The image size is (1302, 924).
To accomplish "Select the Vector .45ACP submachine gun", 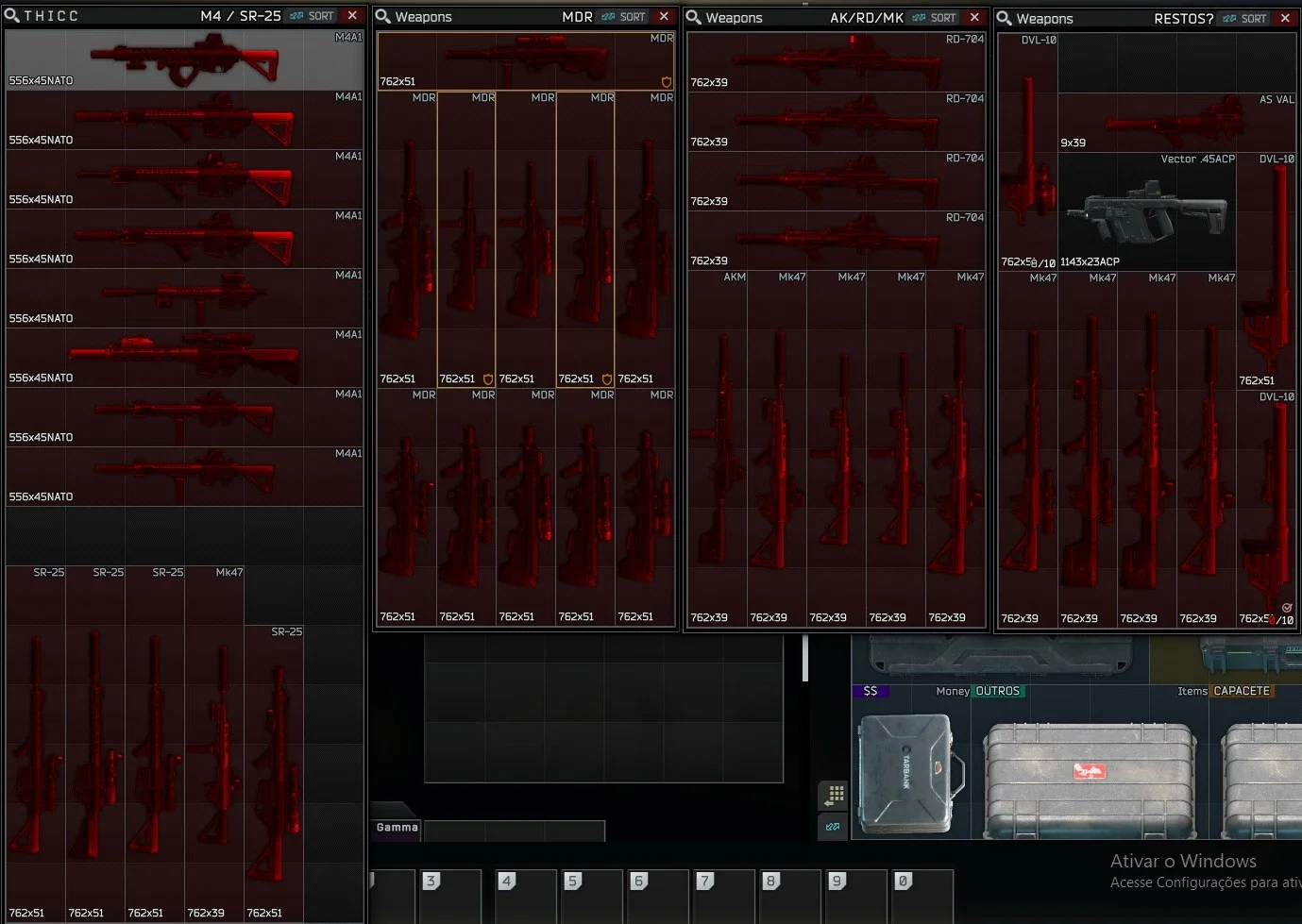I will pyautogui.click(x=1147, y=211).
